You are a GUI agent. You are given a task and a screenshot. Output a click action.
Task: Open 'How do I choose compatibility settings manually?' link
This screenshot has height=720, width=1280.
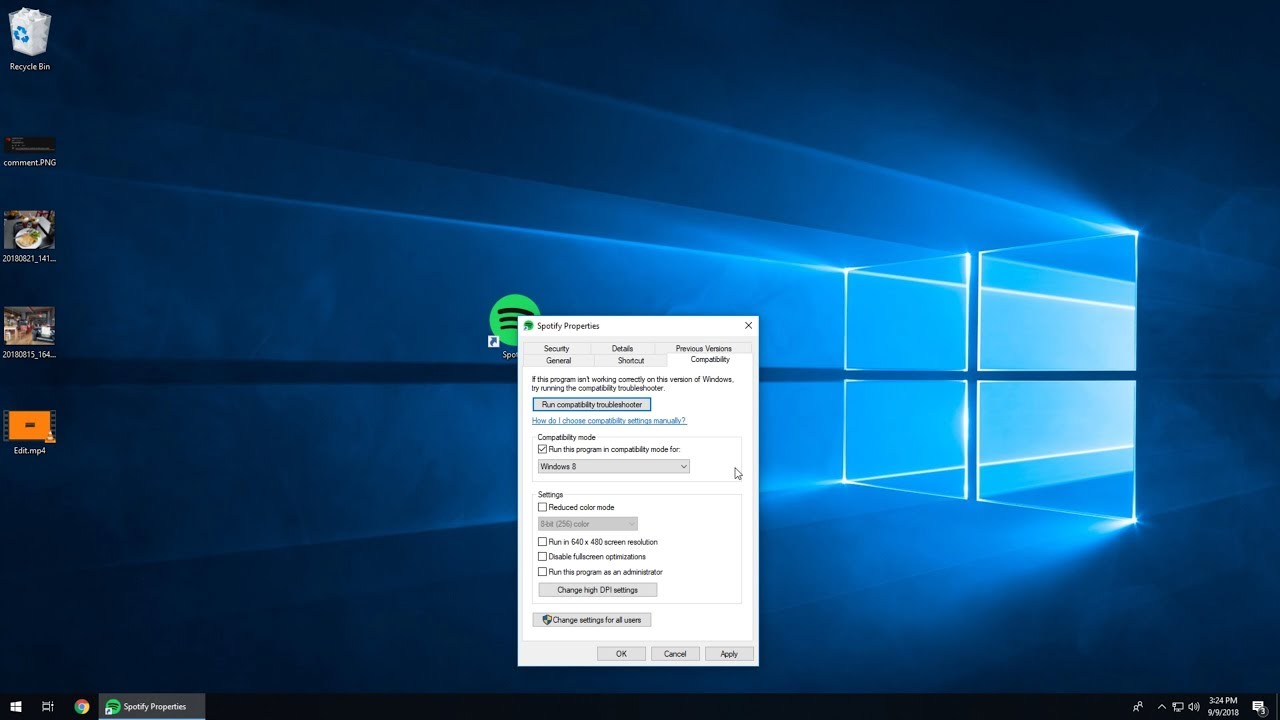[x=609, y=421]
